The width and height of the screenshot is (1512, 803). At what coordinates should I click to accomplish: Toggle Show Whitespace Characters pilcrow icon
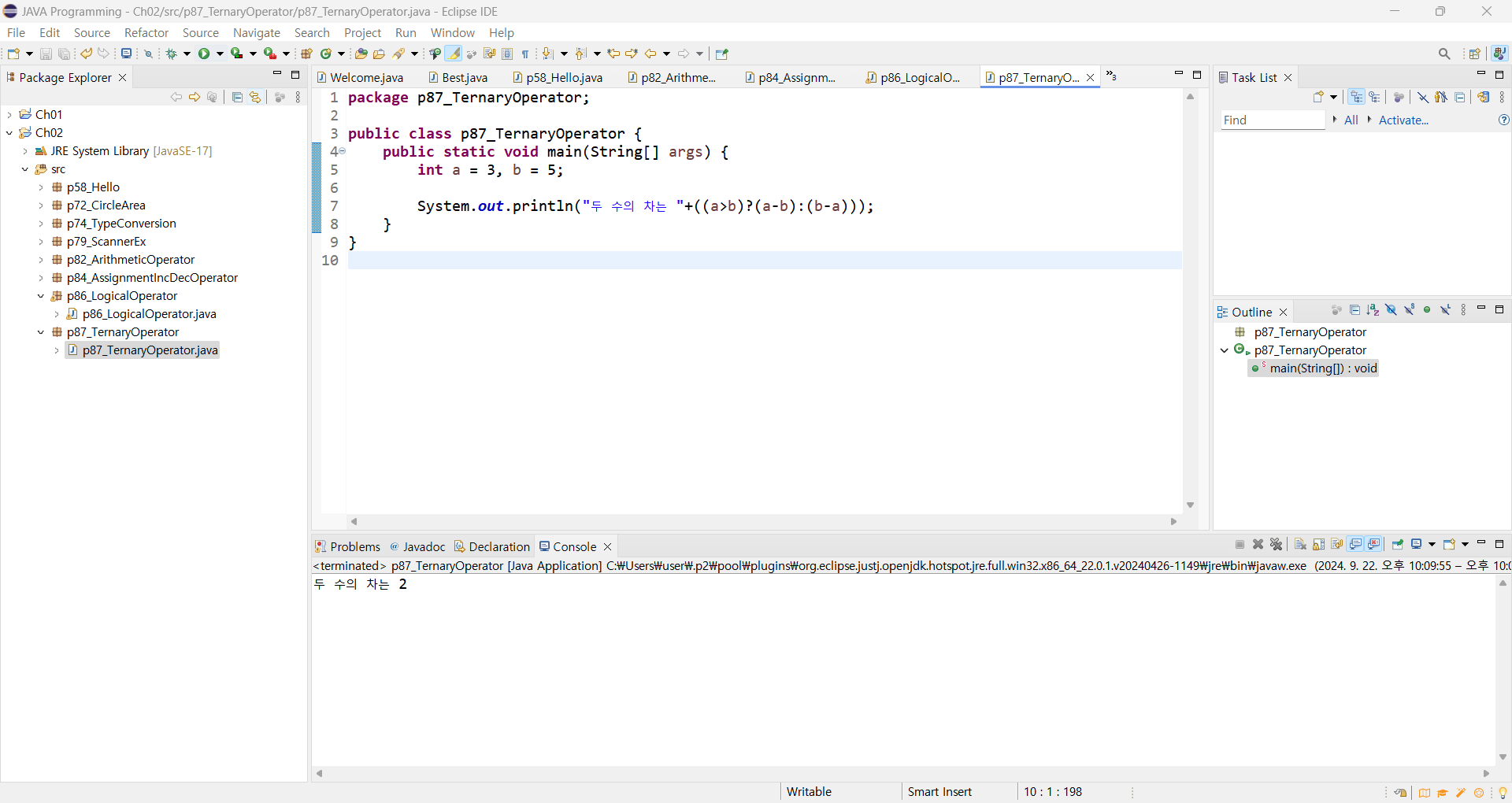[524, 54]
